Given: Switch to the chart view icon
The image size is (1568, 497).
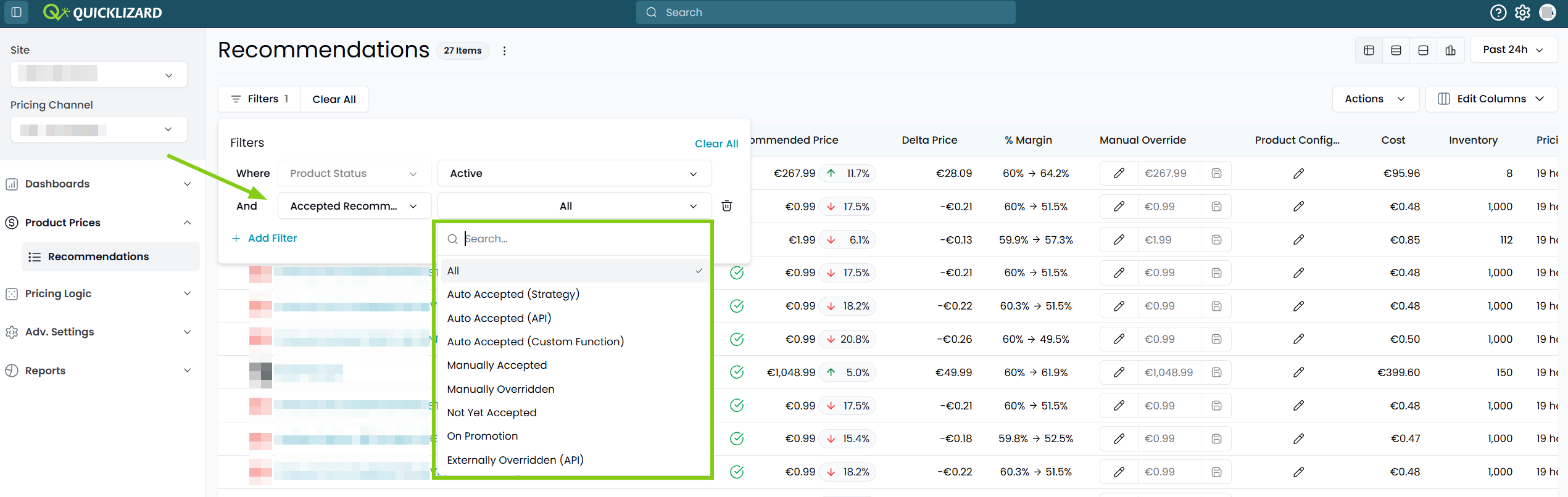Looking at the screenshot, I should [1450, 51].
